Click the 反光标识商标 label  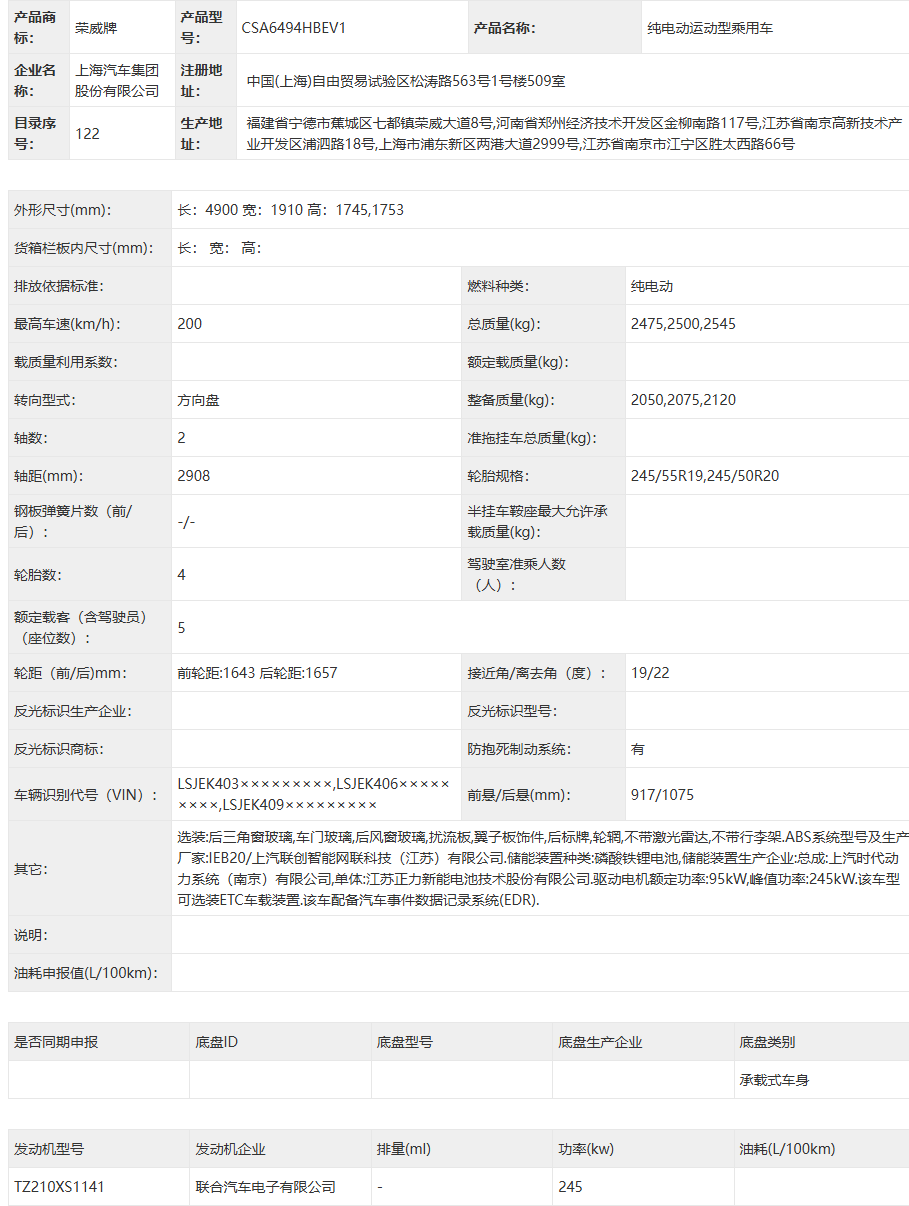coord(59,749)
